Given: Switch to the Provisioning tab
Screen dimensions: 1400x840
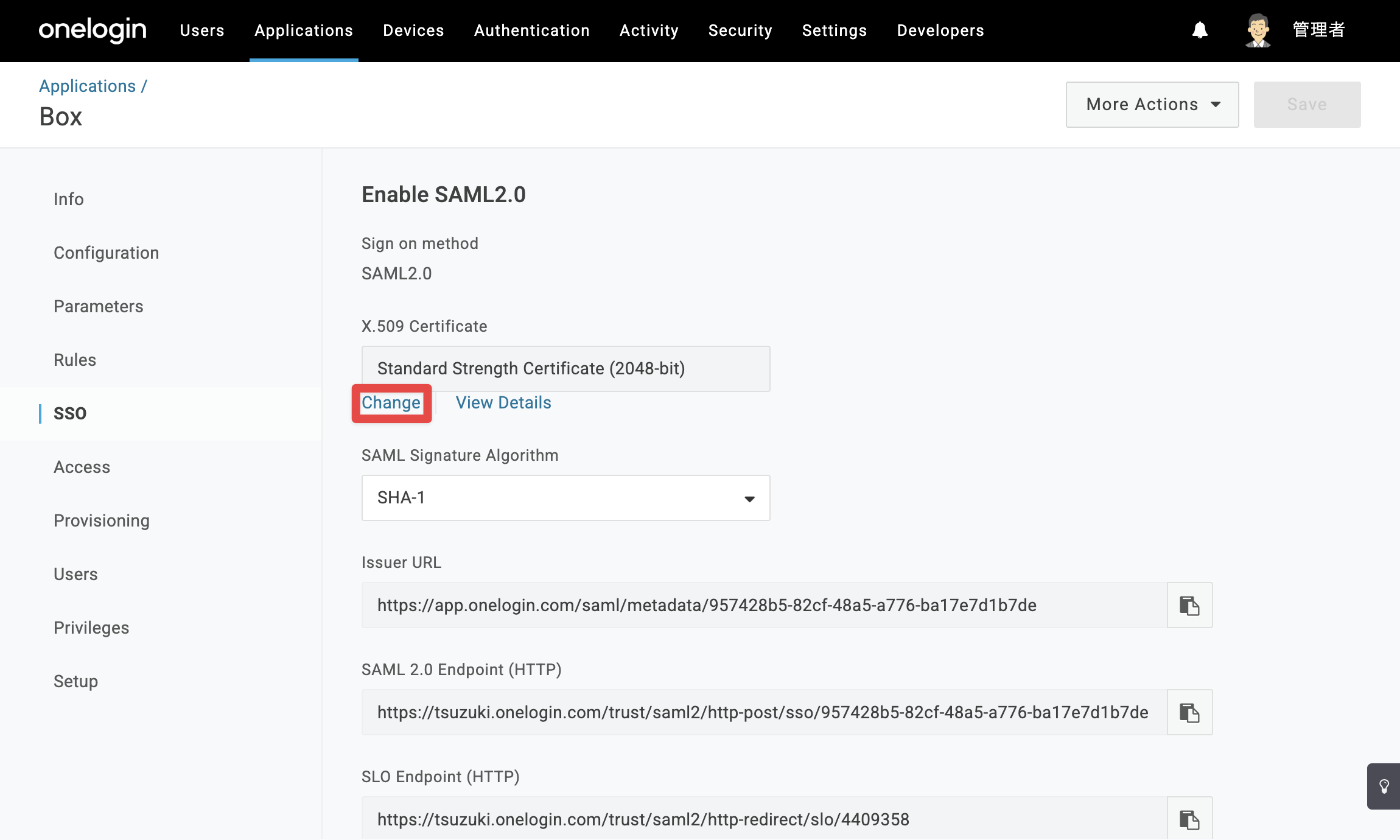Looking at the screenshot, I should tap(102, 520).
